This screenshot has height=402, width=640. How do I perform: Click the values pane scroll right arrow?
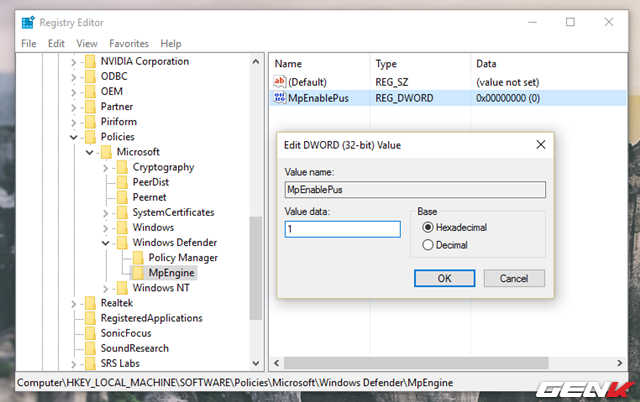(620, 363)
